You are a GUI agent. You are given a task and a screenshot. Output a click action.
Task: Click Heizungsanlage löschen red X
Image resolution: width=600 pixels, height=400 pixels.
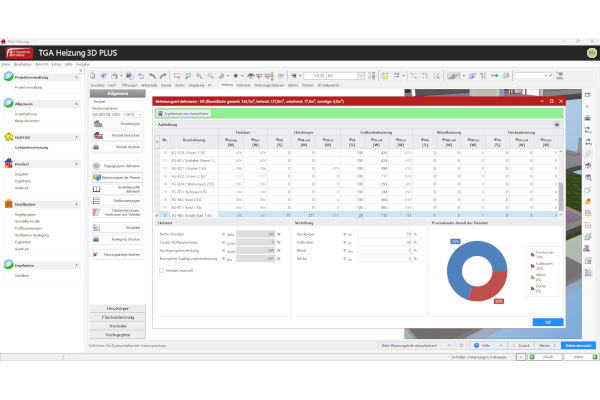click(x=96, y=255)
